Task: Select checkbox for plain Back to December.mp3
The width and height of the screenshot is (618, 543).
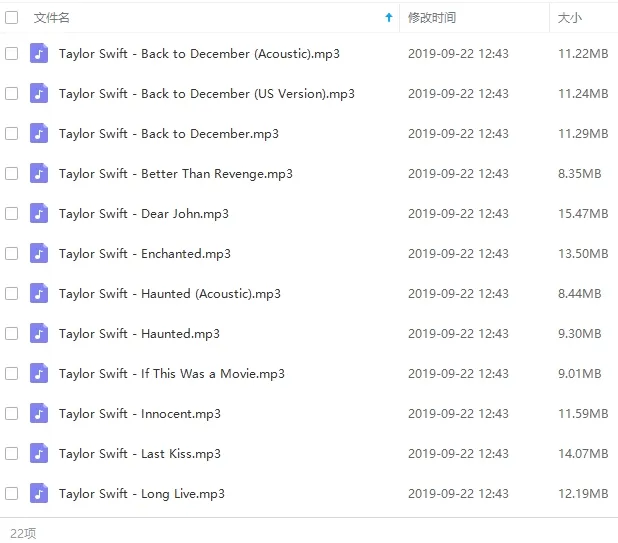Action: (11, 133)
